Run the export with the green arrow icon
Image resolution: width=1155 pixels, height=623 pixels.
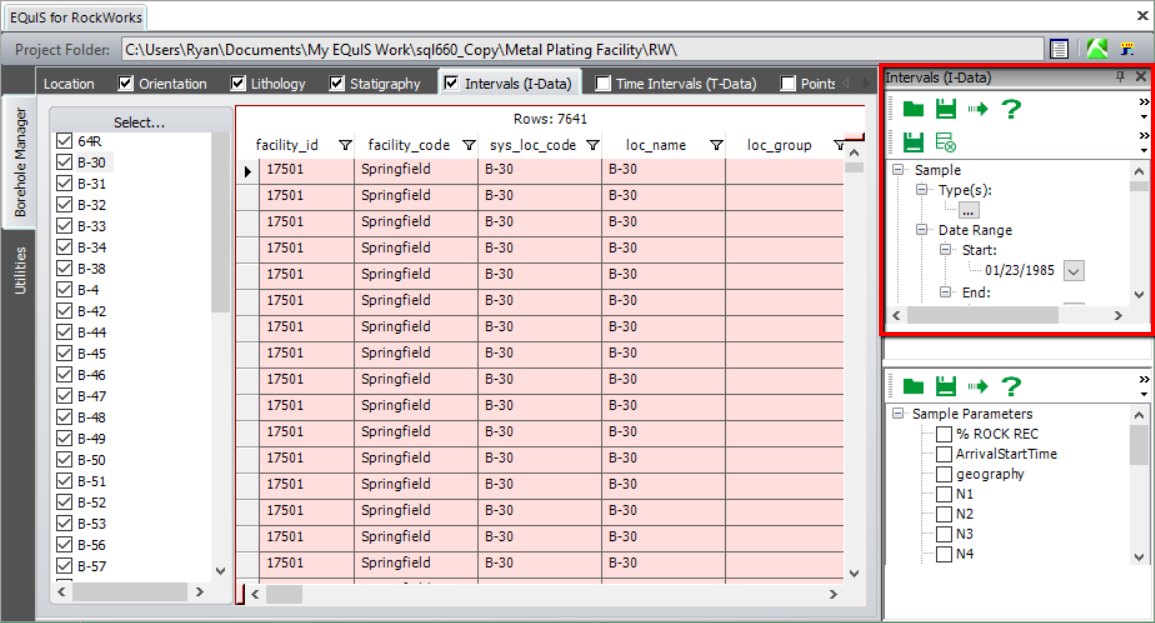[977, 108]
